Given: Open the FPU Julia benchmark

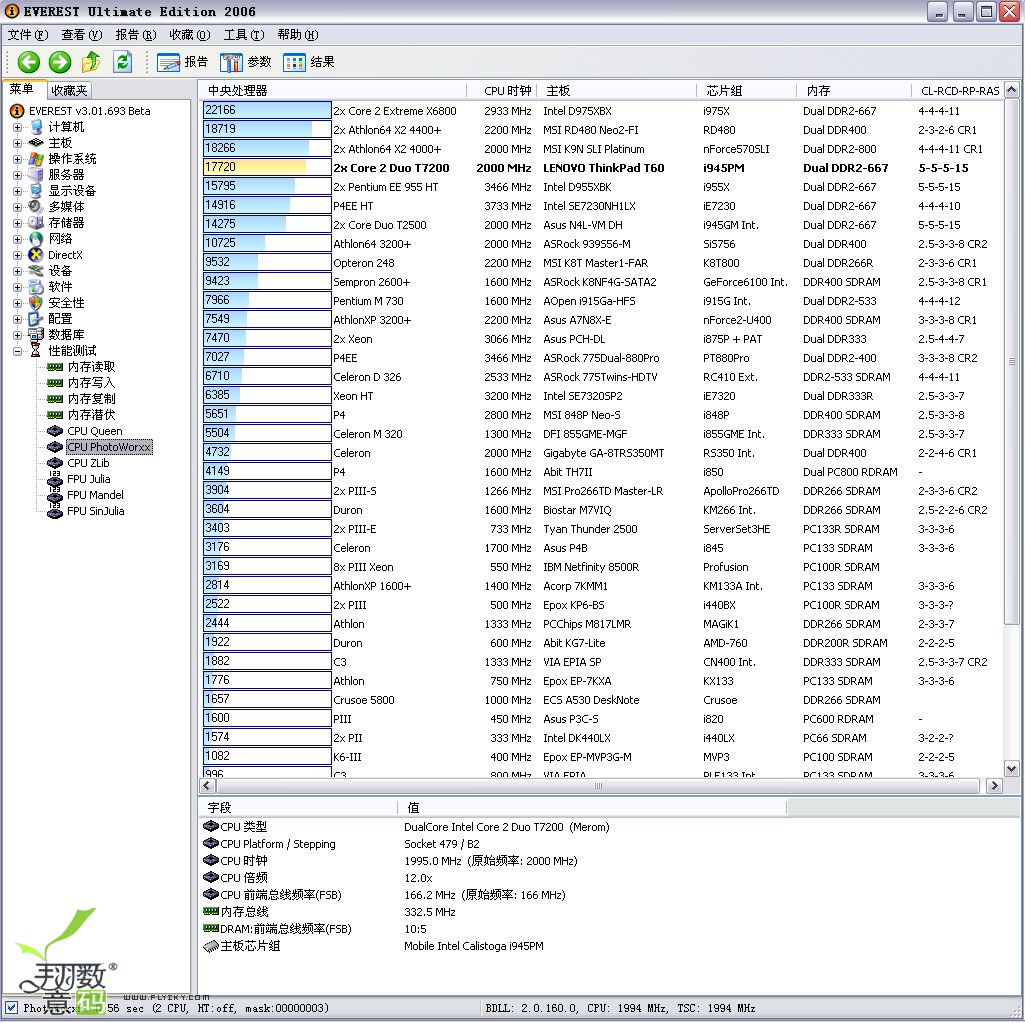Looking at the screenshot, I should click(x=88, y=479).
